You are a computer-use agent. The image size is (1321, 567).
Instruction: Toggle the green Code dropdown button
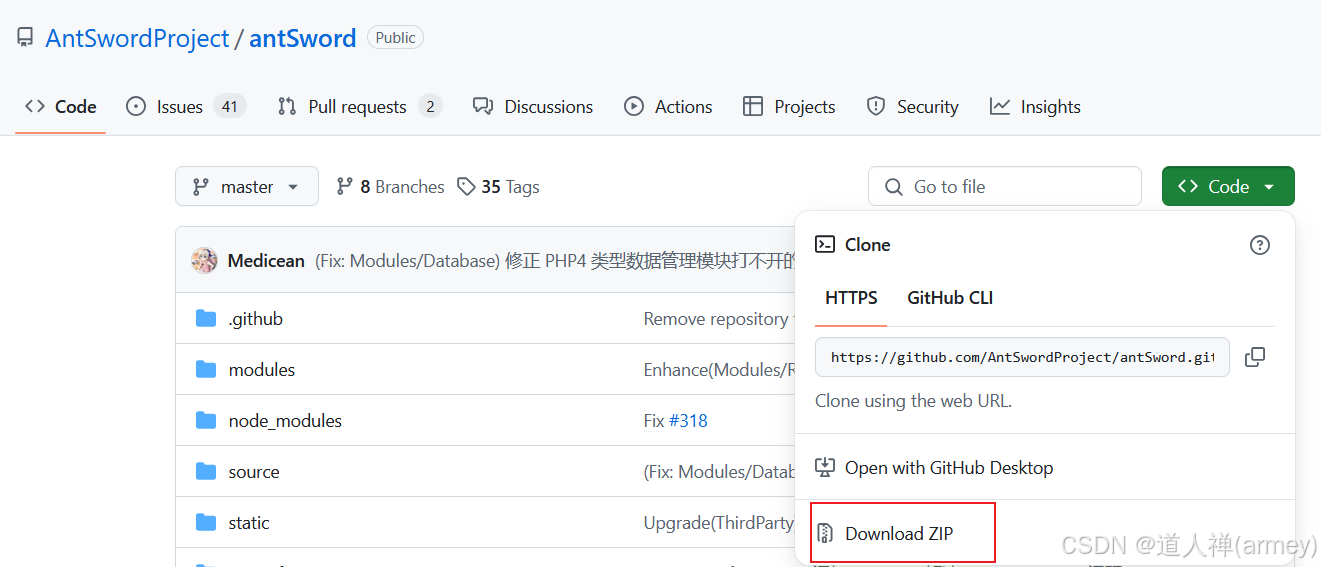pos(1228,186)
